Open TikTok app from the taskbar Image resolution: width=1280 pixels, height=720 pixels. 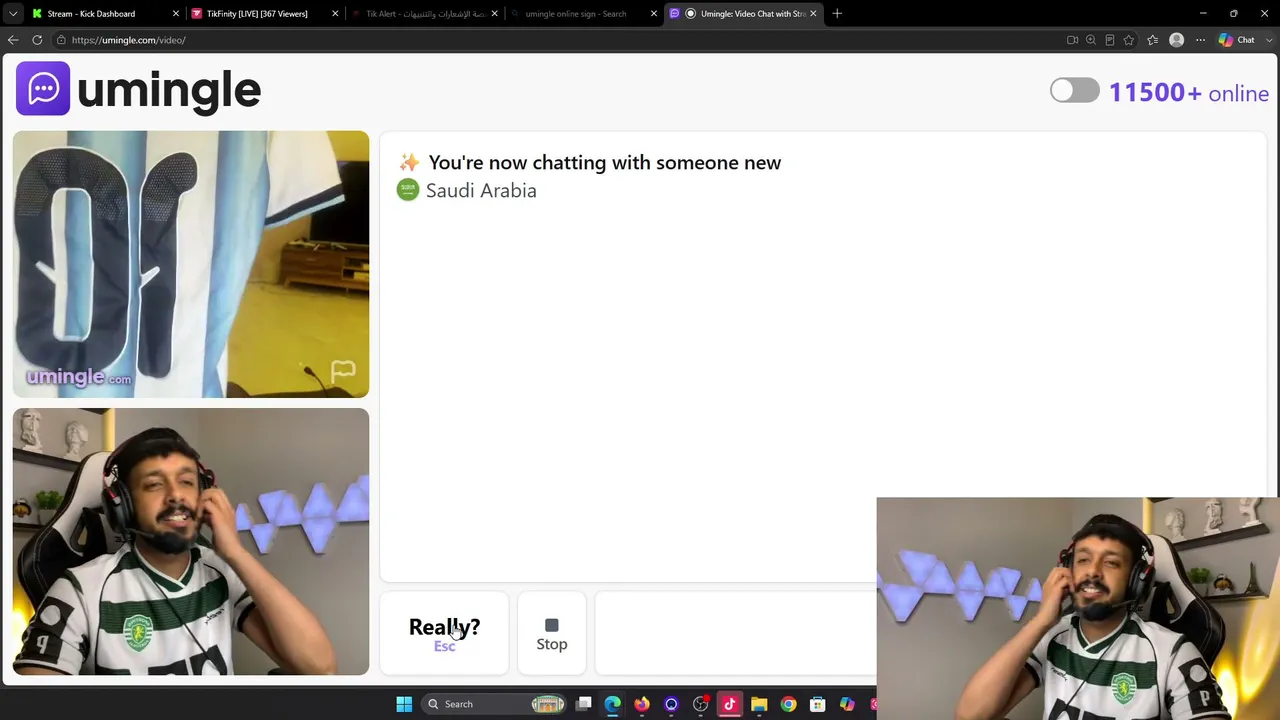[x=729, y=704]
